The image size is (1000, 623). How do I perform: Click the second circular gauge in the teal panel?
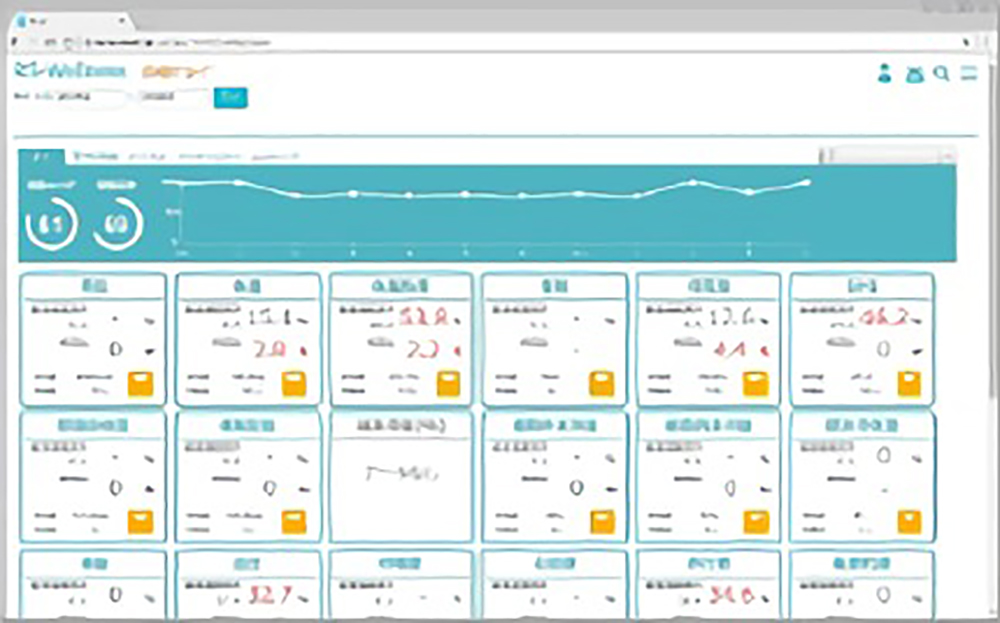pyautogui.click(x=118, y=223)
